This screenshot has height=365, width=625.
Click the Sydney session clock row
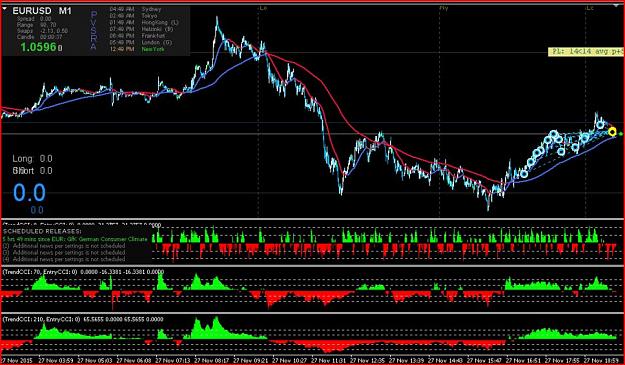[136, 9]
